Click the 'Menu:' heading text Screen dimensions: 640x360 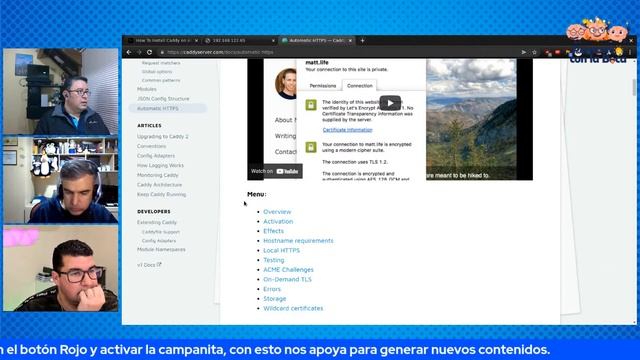point(257,194)
